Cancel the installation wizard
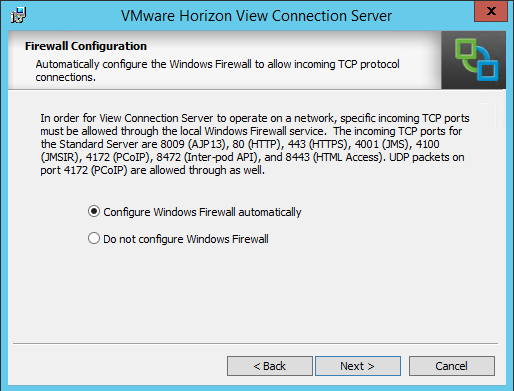Image resolution: width=514 pixels, height=391 pixels. (x=452, y=366)
